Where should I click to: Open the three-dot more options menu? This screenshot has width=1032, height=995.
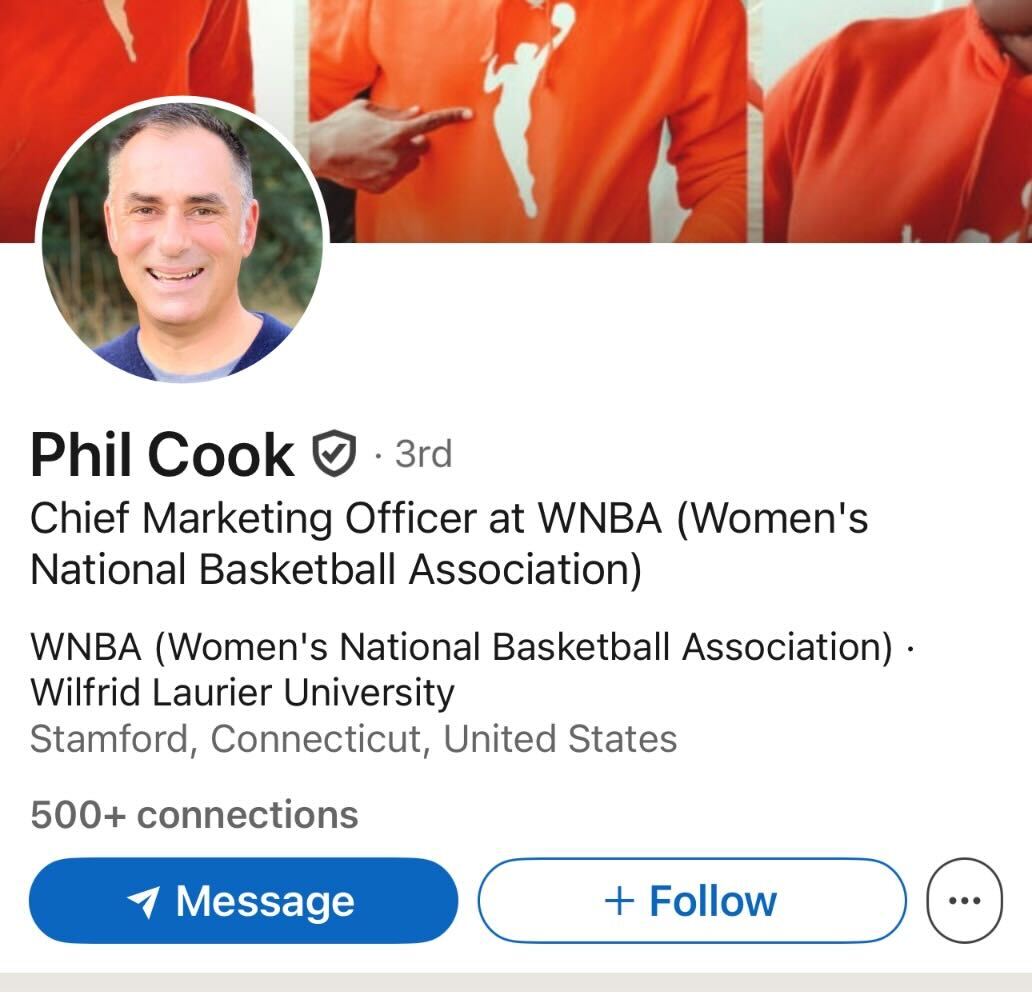pyautogui.click(x=964, y=900)
